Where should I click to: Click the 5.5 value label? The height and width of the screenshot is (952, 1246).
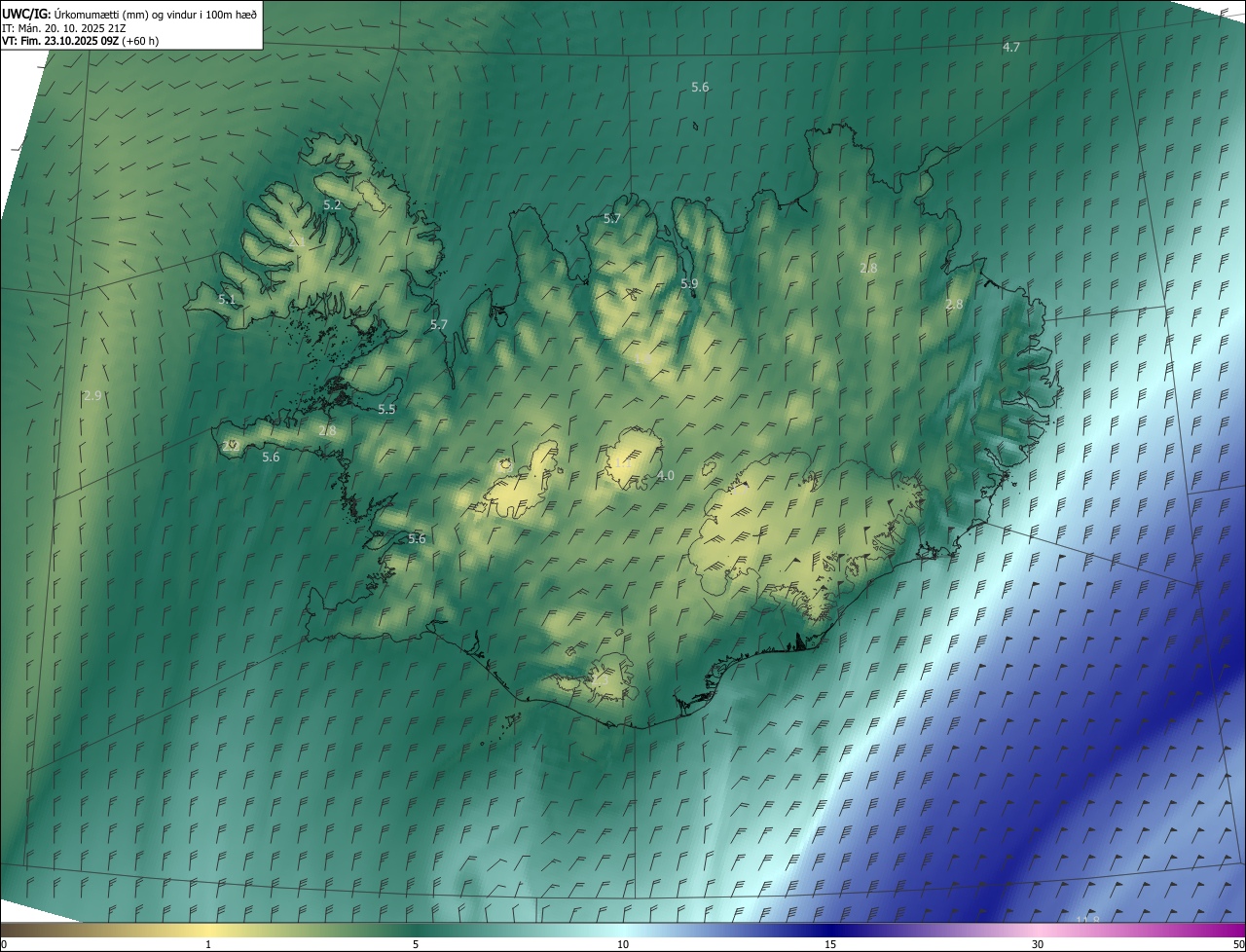coord(386,410)
